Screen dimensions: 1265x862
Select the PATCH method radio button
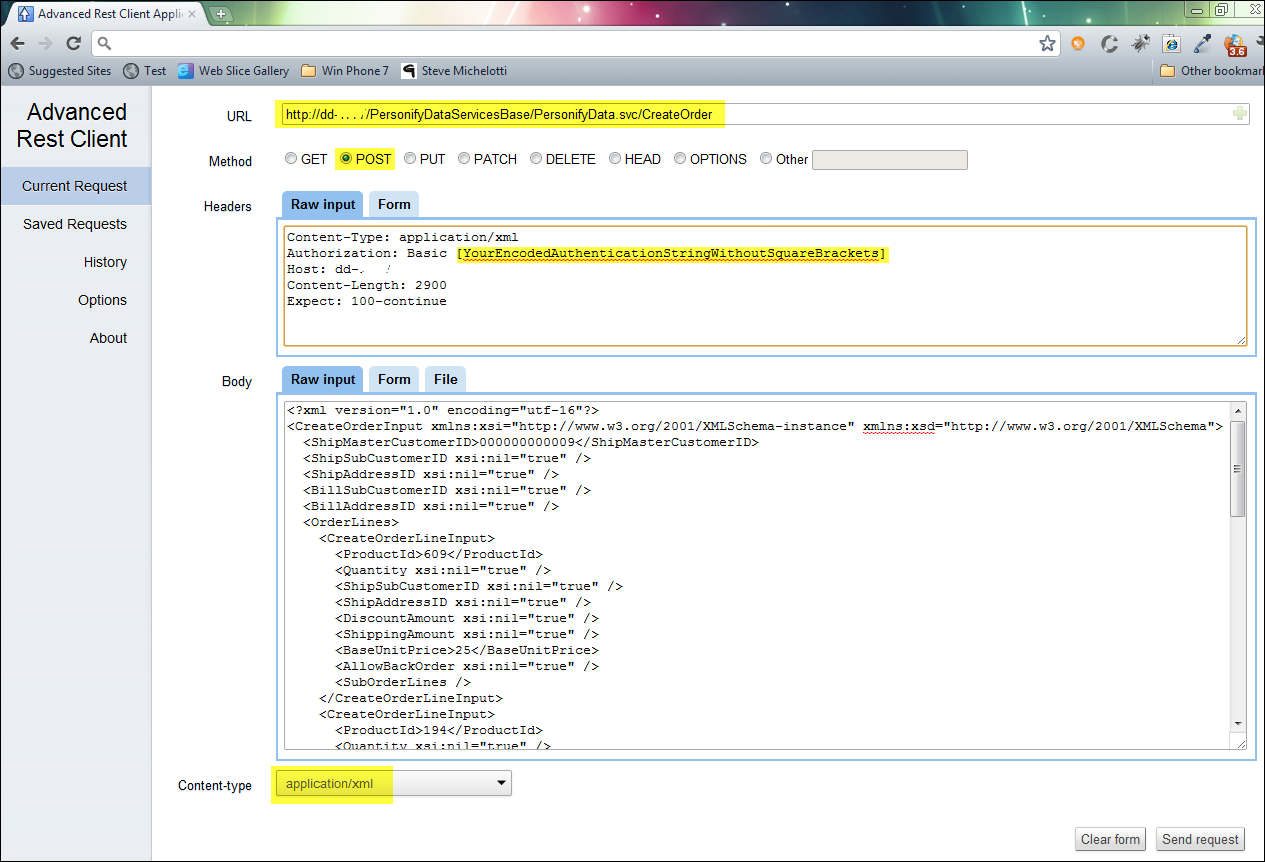click(464, 159)
